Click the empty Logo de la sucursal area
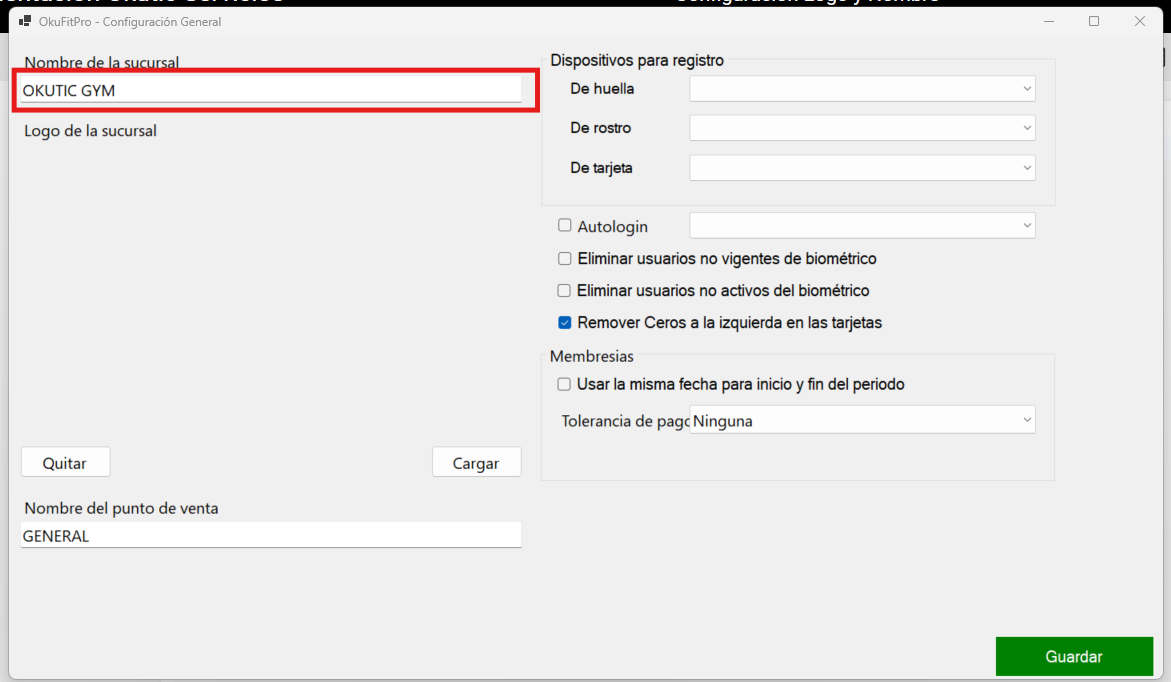1171x682 pixels. pyautogui.click(x=270, y=290)
